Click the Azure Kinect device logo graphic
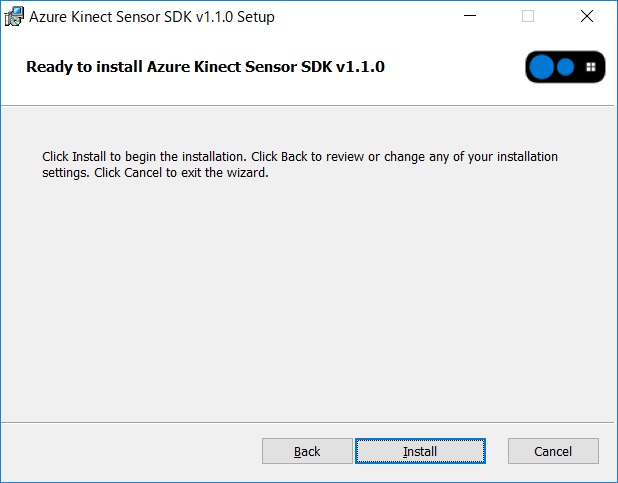This screenshot has width=618, height=483. click(565, 67)
